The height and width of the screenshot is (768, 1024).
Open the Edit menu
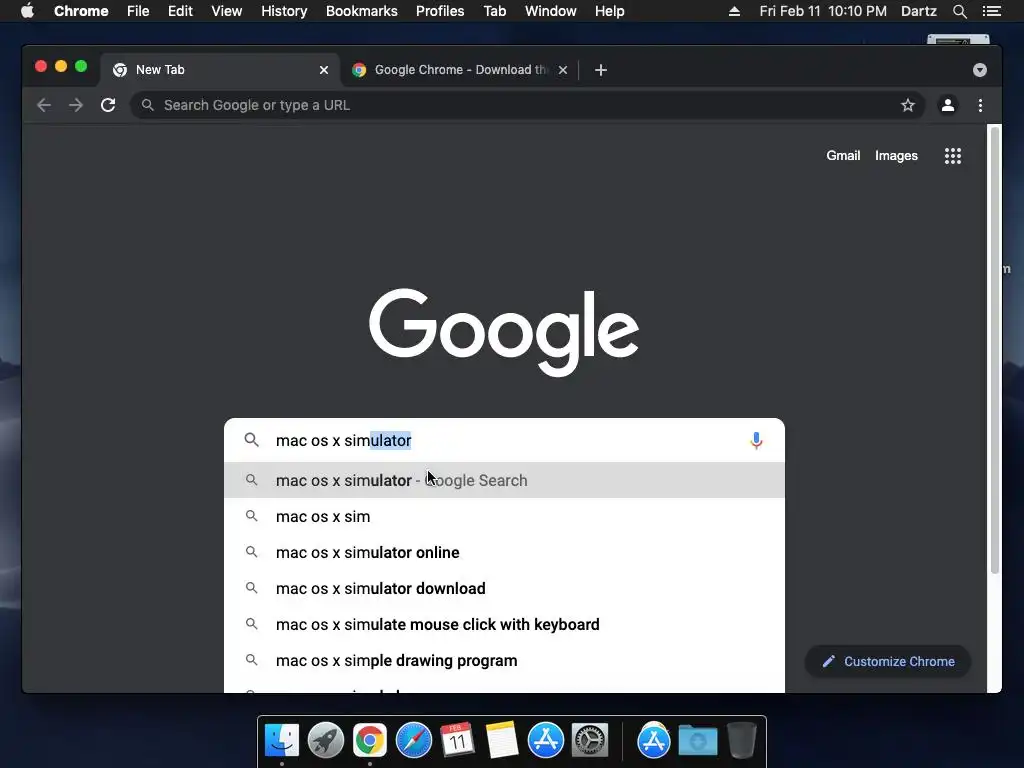pos(180,11)
